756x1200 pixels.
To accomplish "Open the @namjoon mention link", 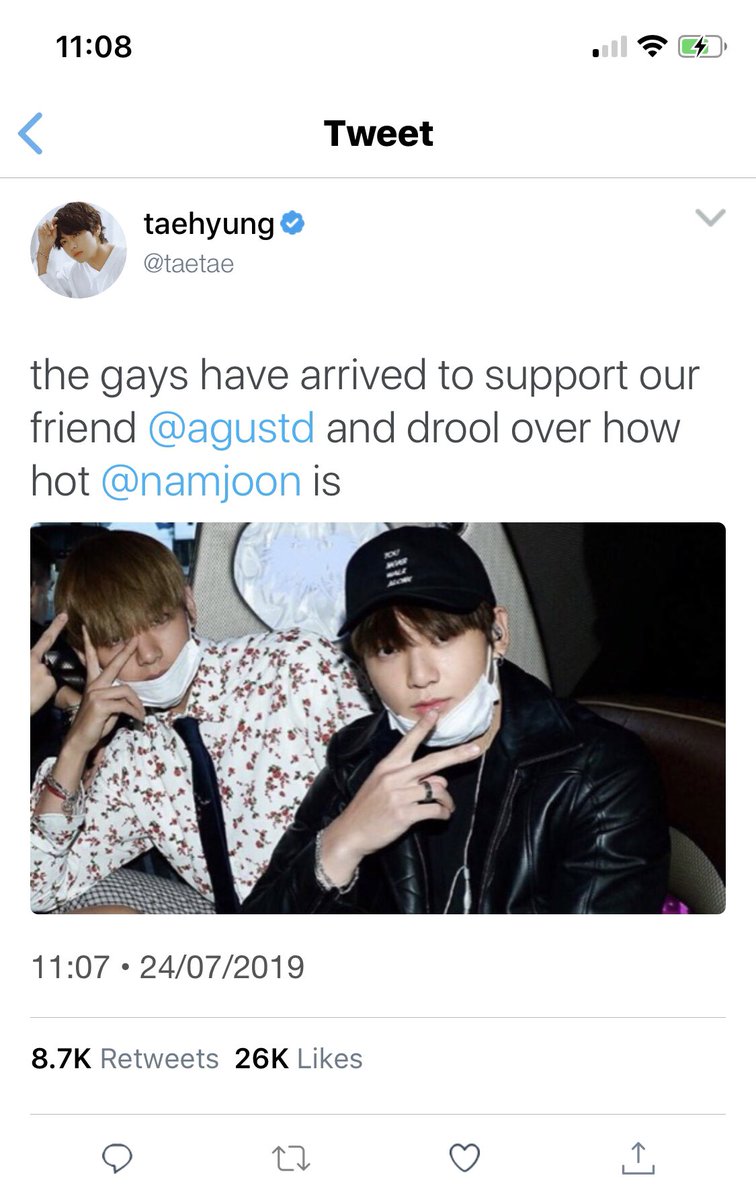I will [x=201, y=481].
